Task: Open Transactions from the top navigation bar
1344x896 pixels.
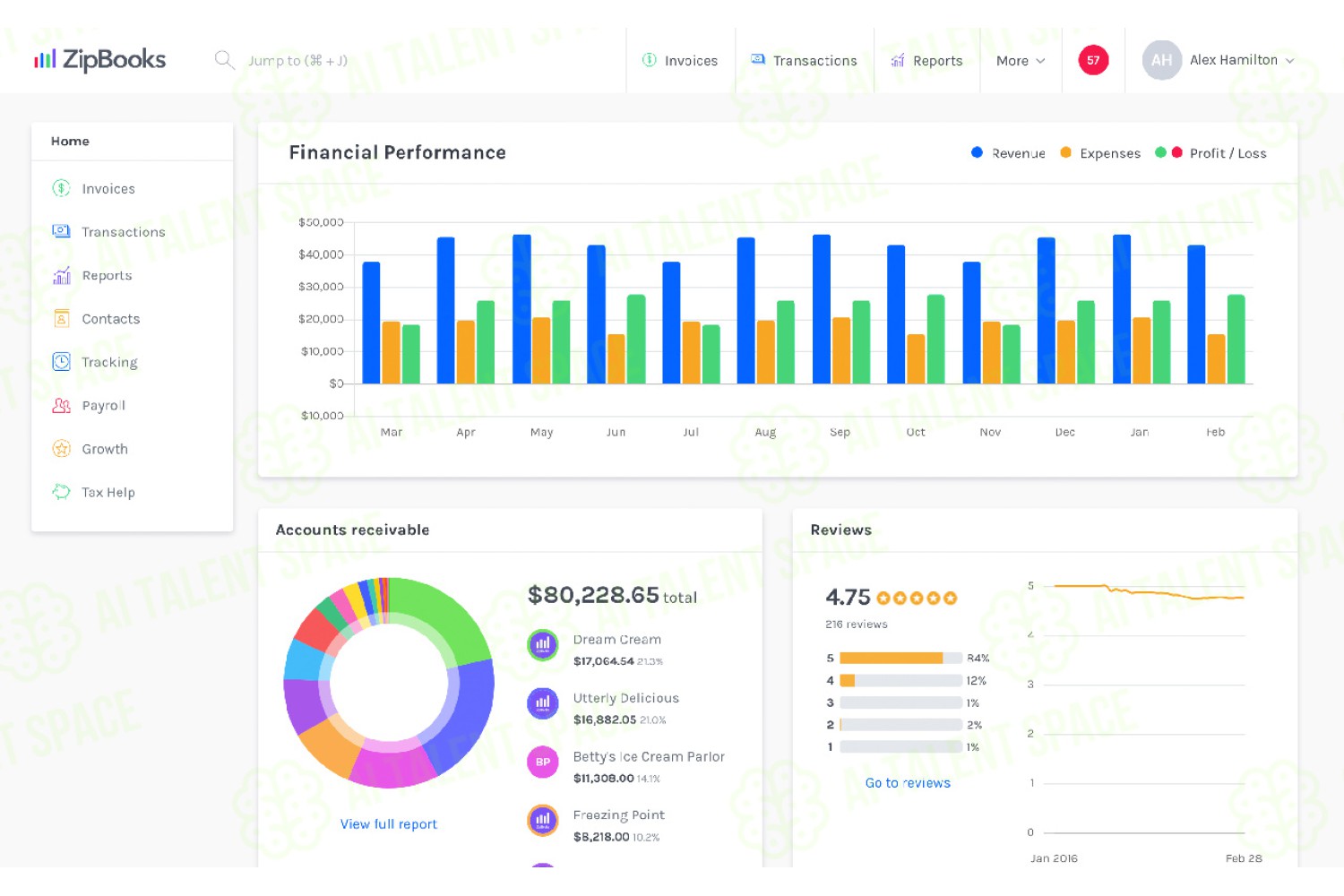Action: click(804, 61)
